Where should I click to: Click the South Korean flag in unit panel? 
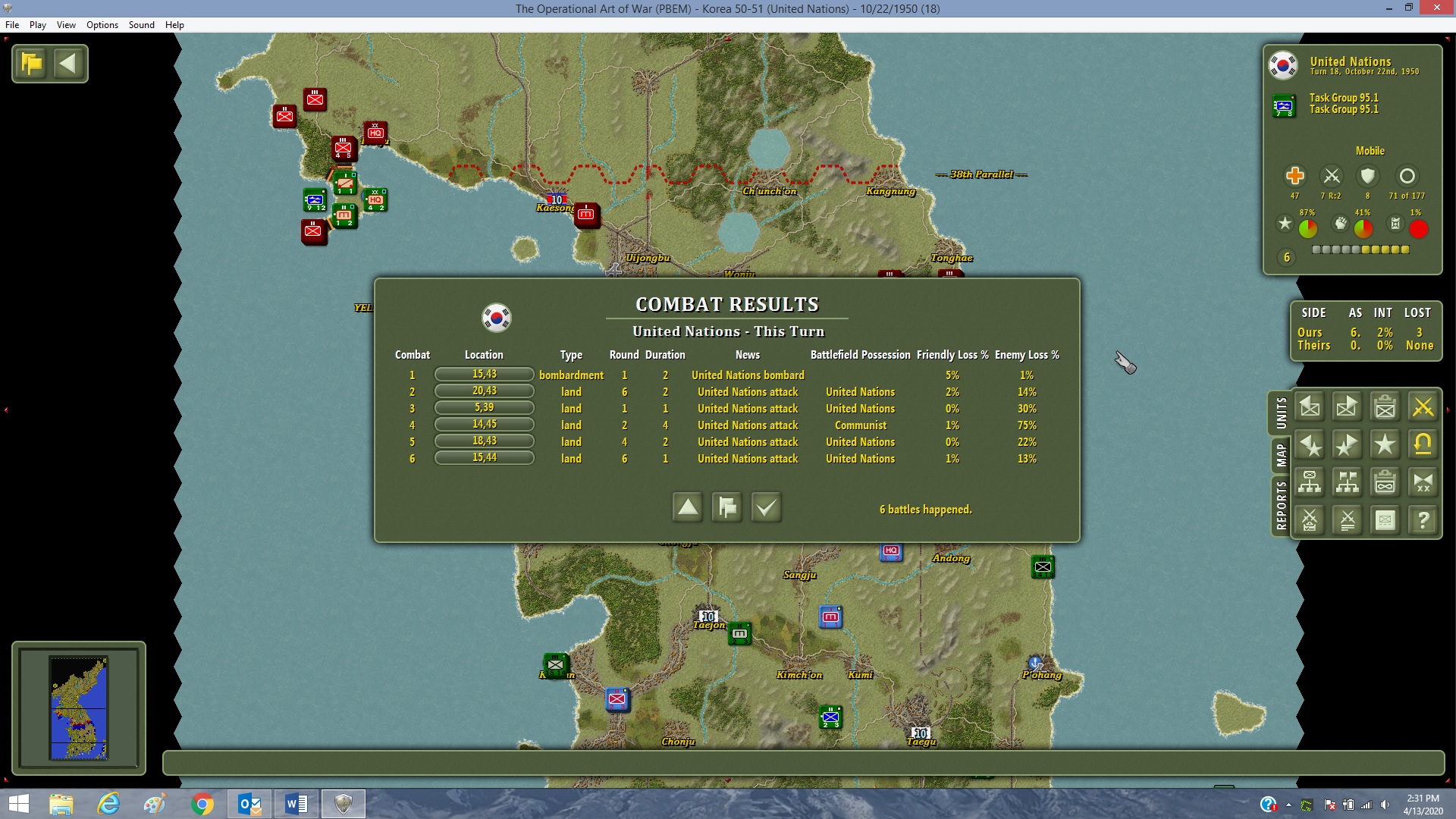click(x=1283, y=65)
